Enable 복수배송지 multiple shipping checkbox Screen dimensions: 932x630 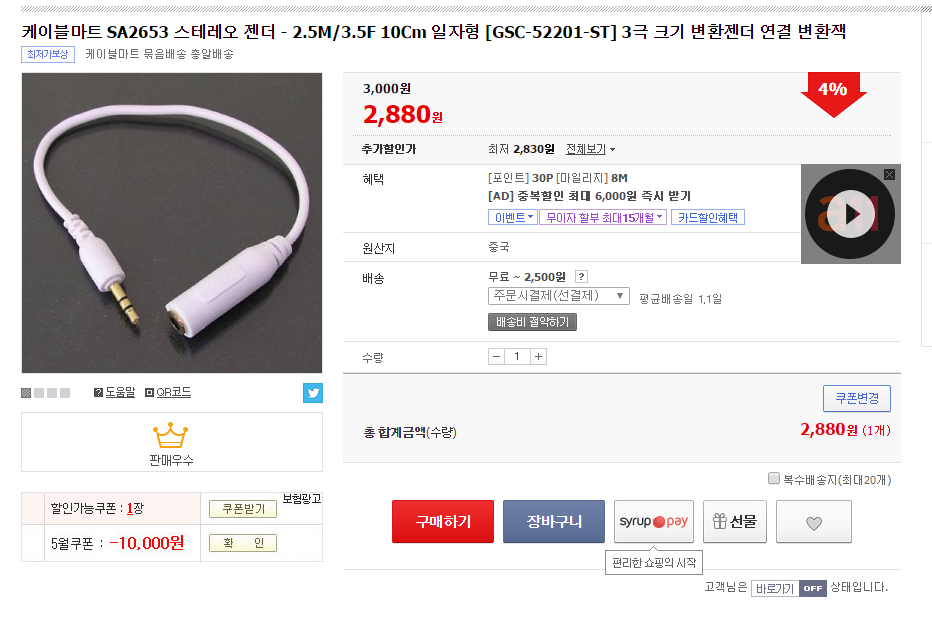pos(774,478)
